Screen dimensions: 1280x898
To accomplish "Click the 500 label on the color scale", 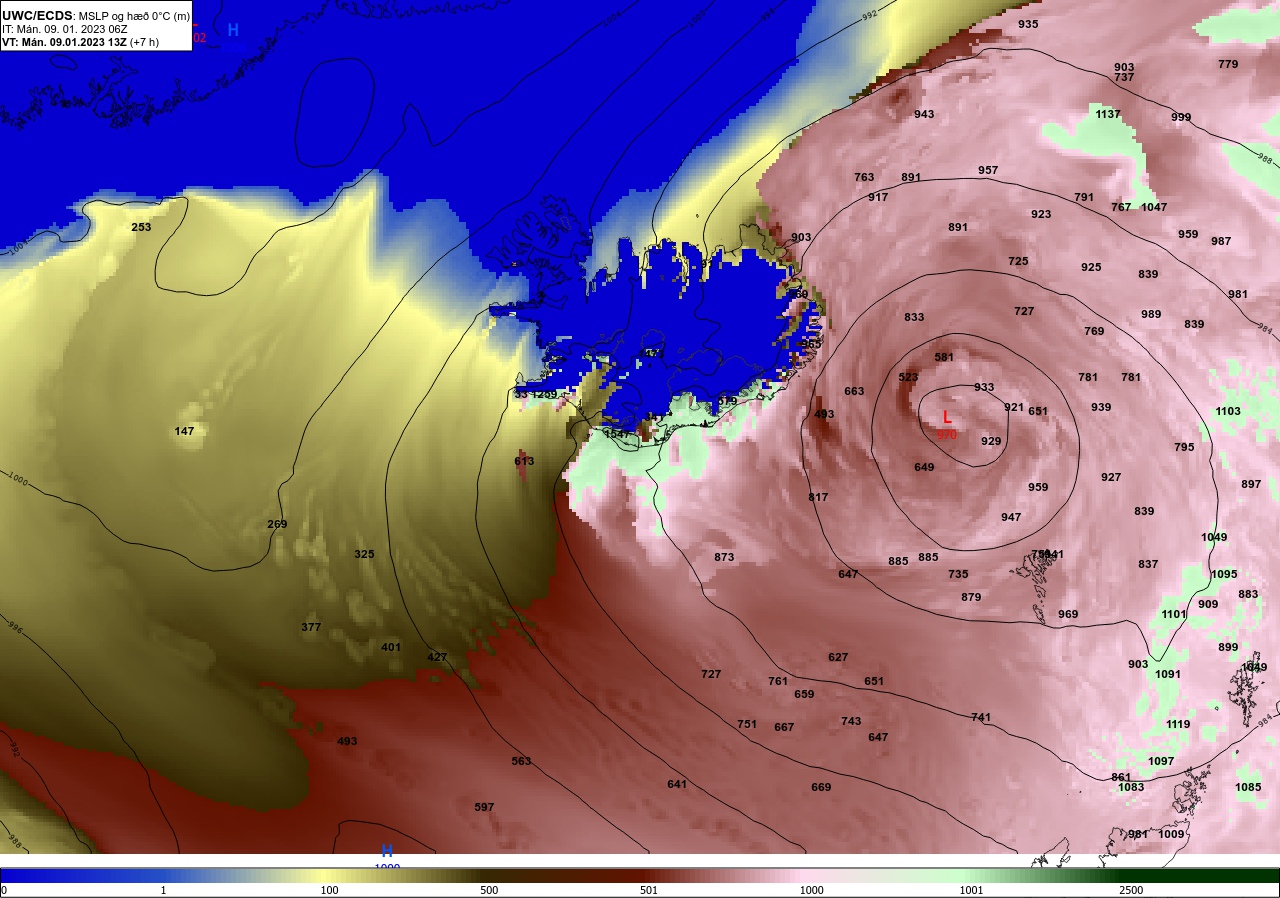I will 489,890.
